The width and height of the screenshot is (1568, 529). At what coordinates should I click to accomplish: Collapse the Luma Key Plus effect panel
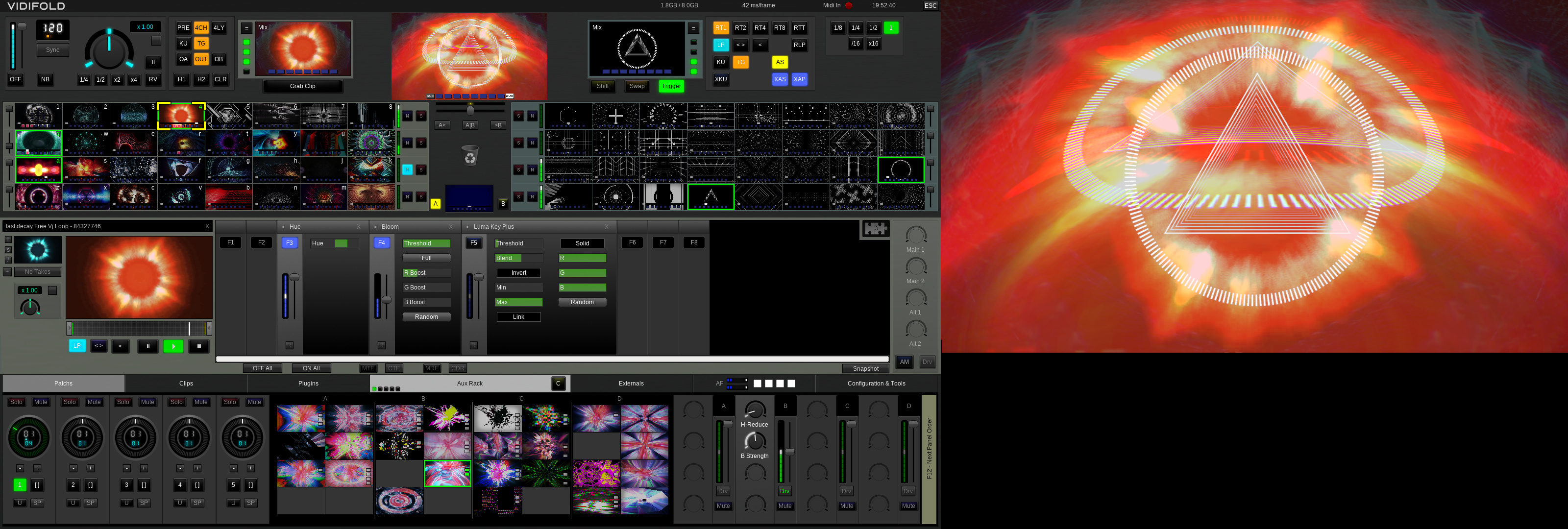coord(467,227)
